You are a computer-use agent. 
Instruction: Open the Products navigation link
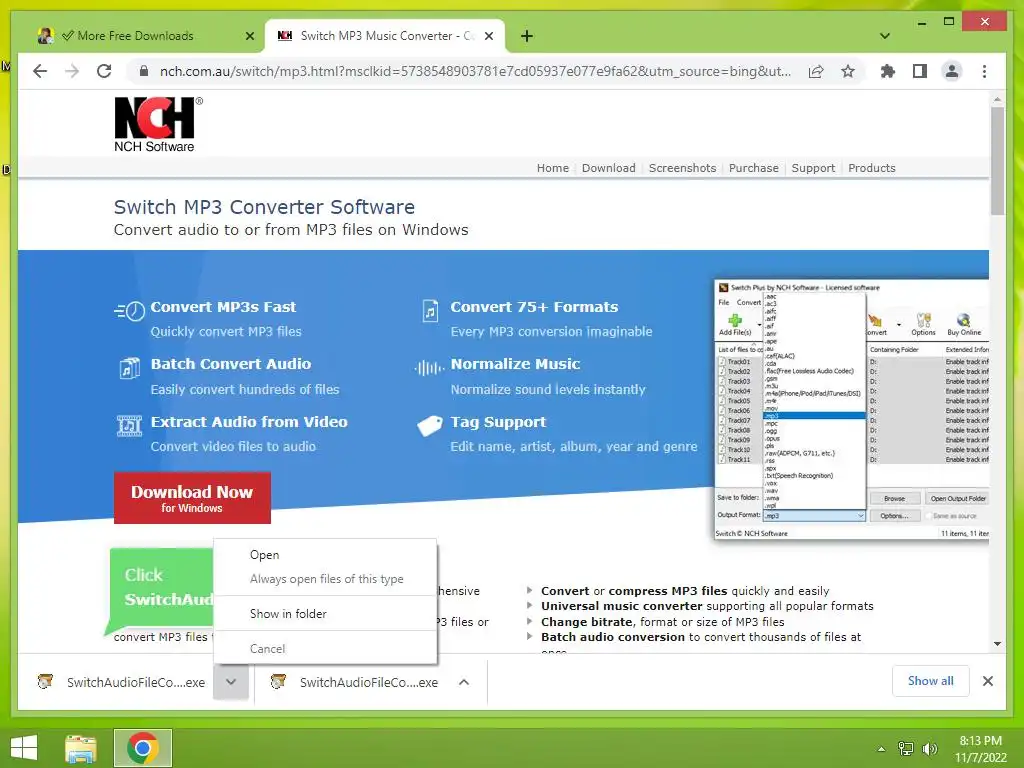[872, 168]
